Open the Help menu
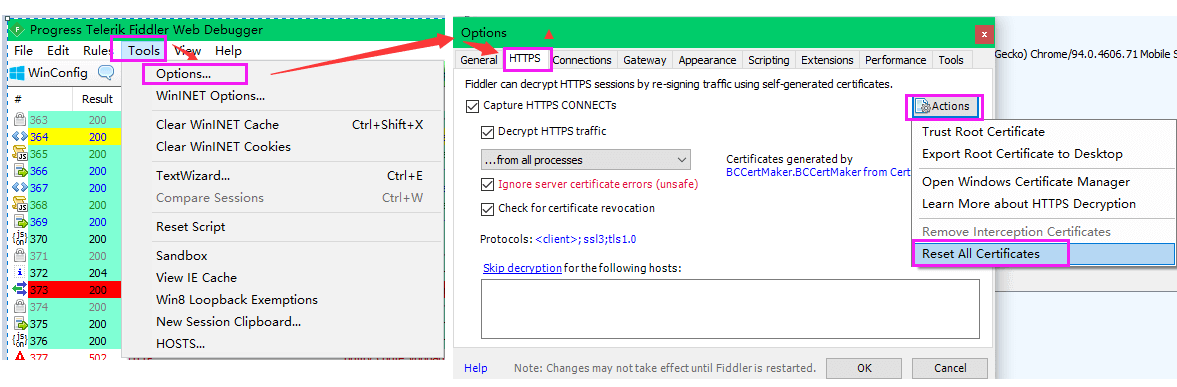Viewport: 1177px width, 387px height. [228, 51]
